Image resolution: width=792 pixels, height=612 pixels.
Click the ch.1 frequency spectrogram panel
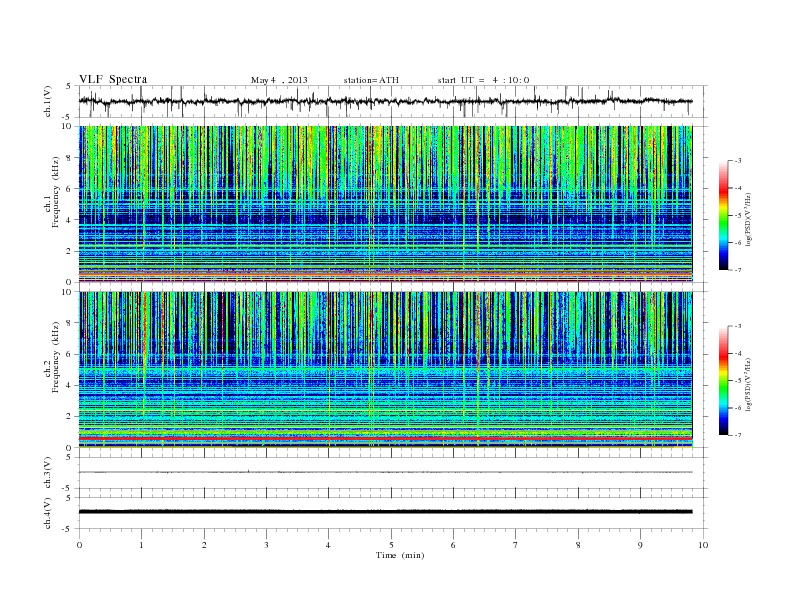(385, 204)
